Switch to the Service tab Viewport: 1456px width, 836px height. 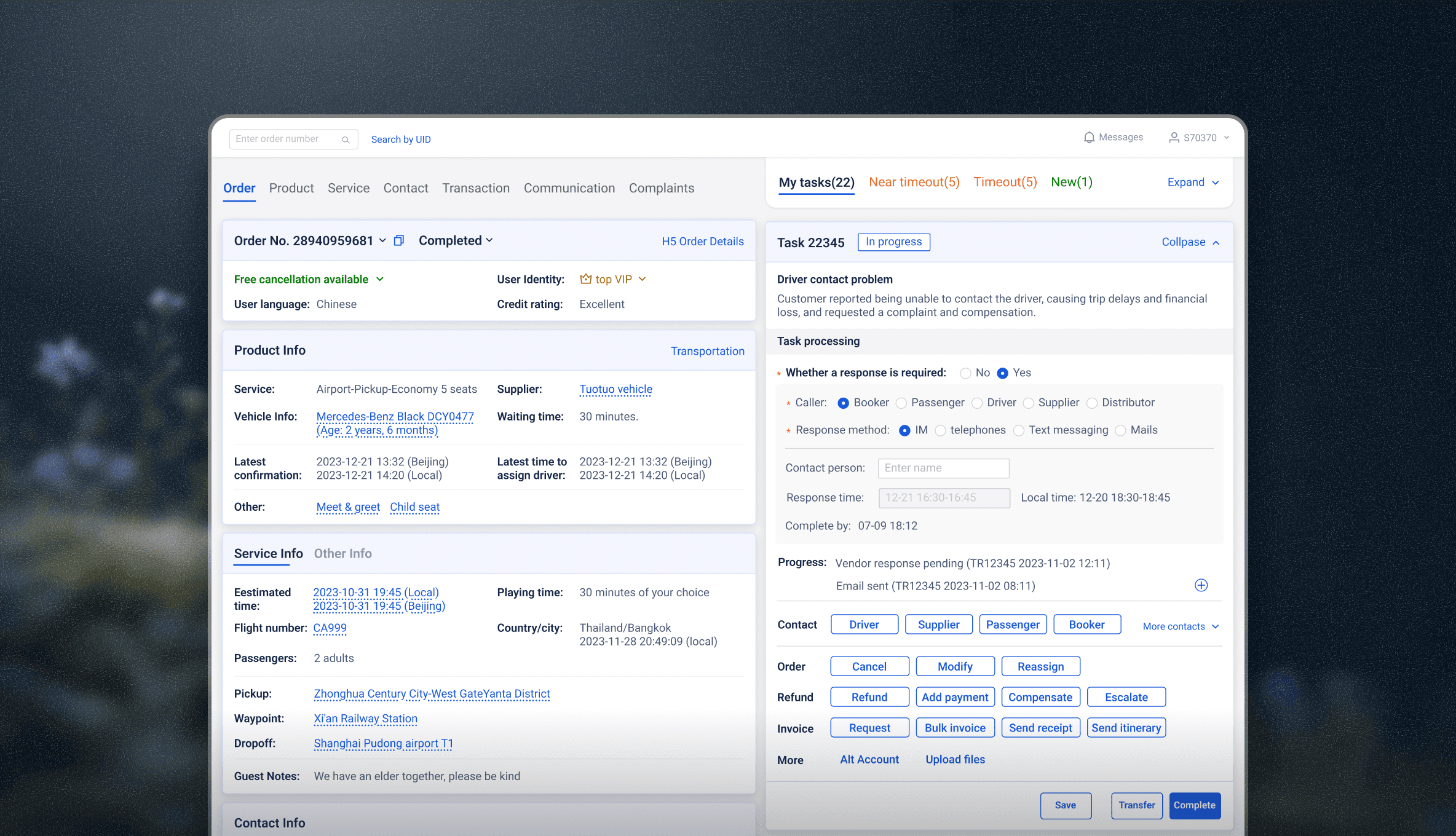point(349,188)
